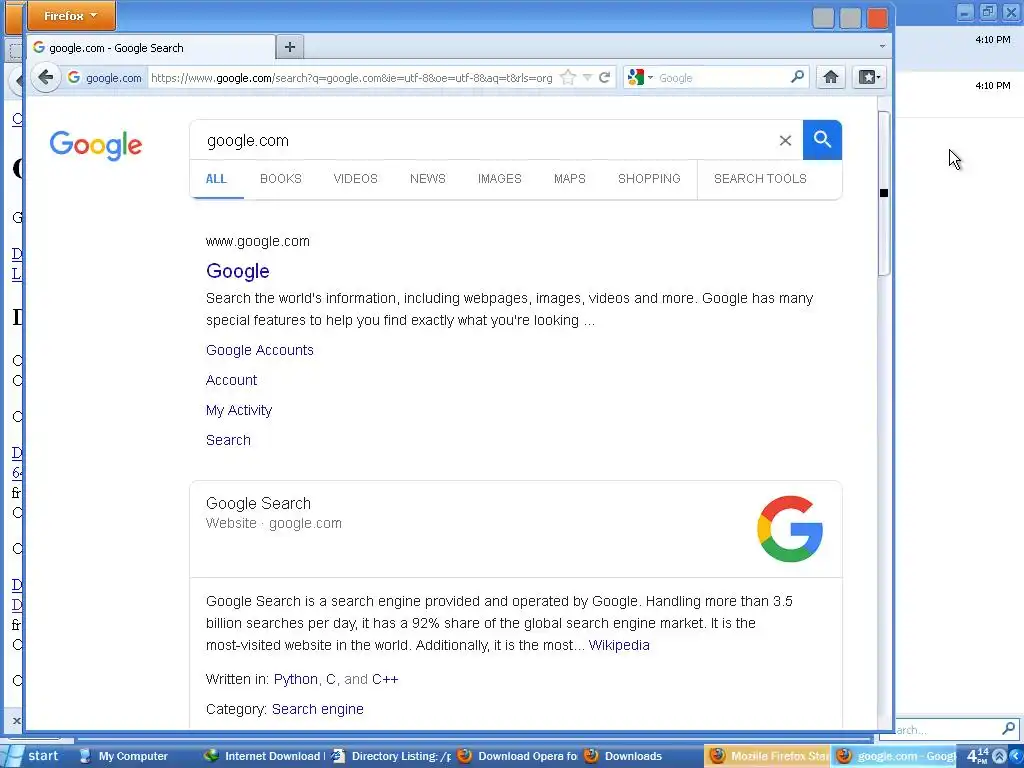Open the My Activity sitelink
Screen dimensions: 1024x768
(239, 410)
